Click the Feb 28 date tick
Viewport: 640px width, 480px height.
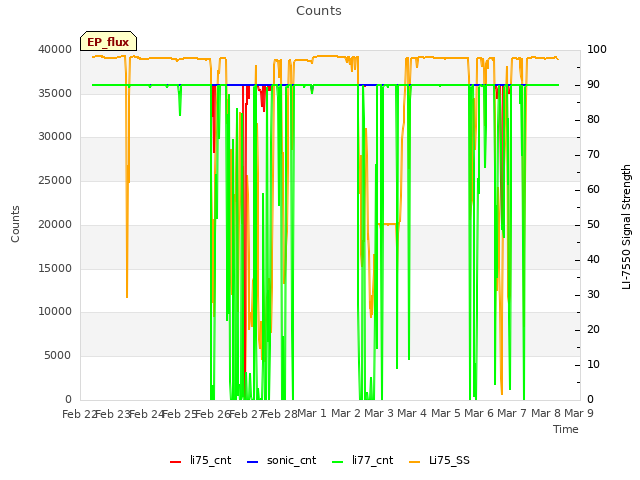tap(280, 414)
